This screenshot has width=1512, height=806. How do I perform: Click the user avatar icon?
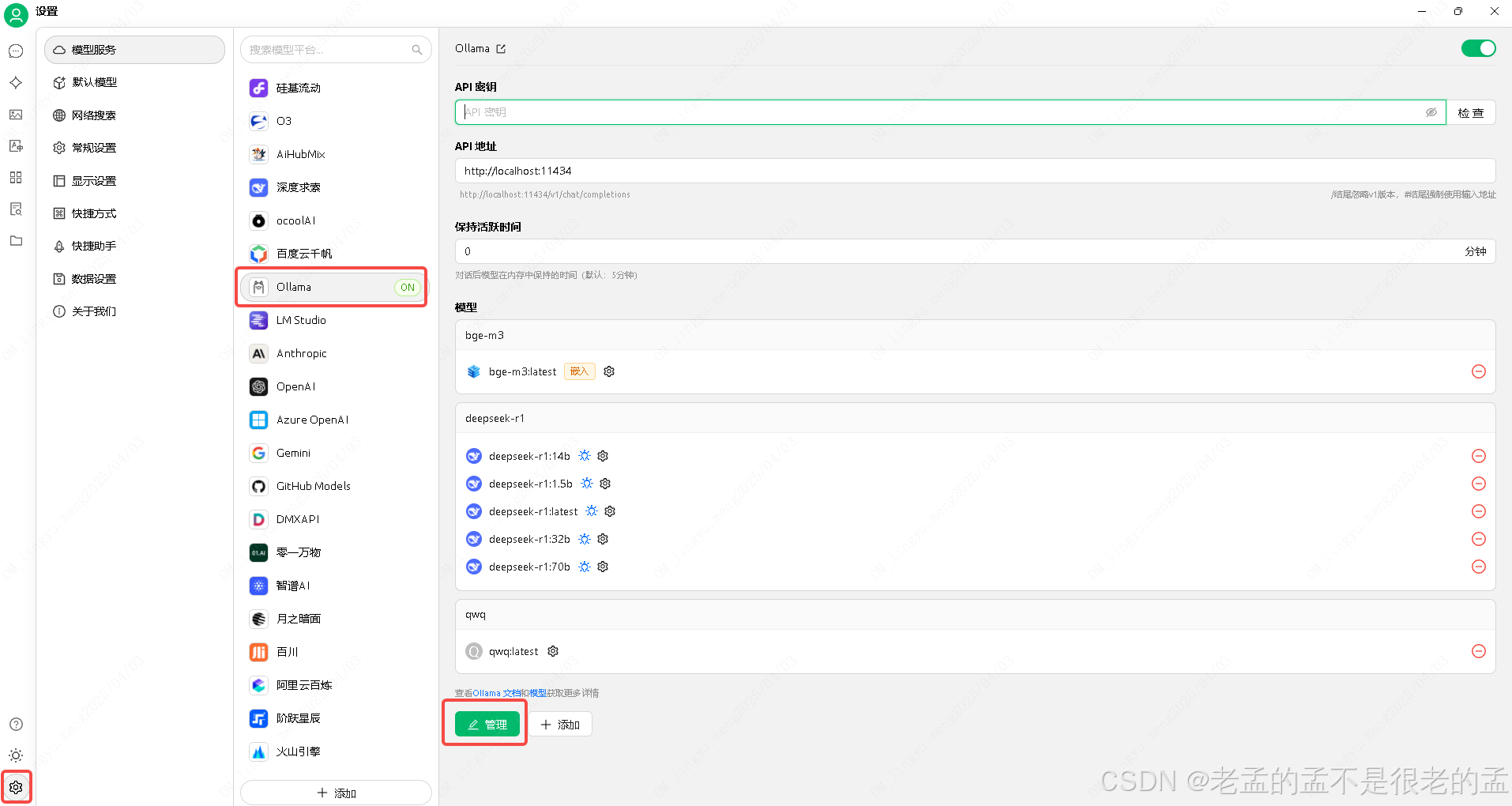[x=16, y=15]
